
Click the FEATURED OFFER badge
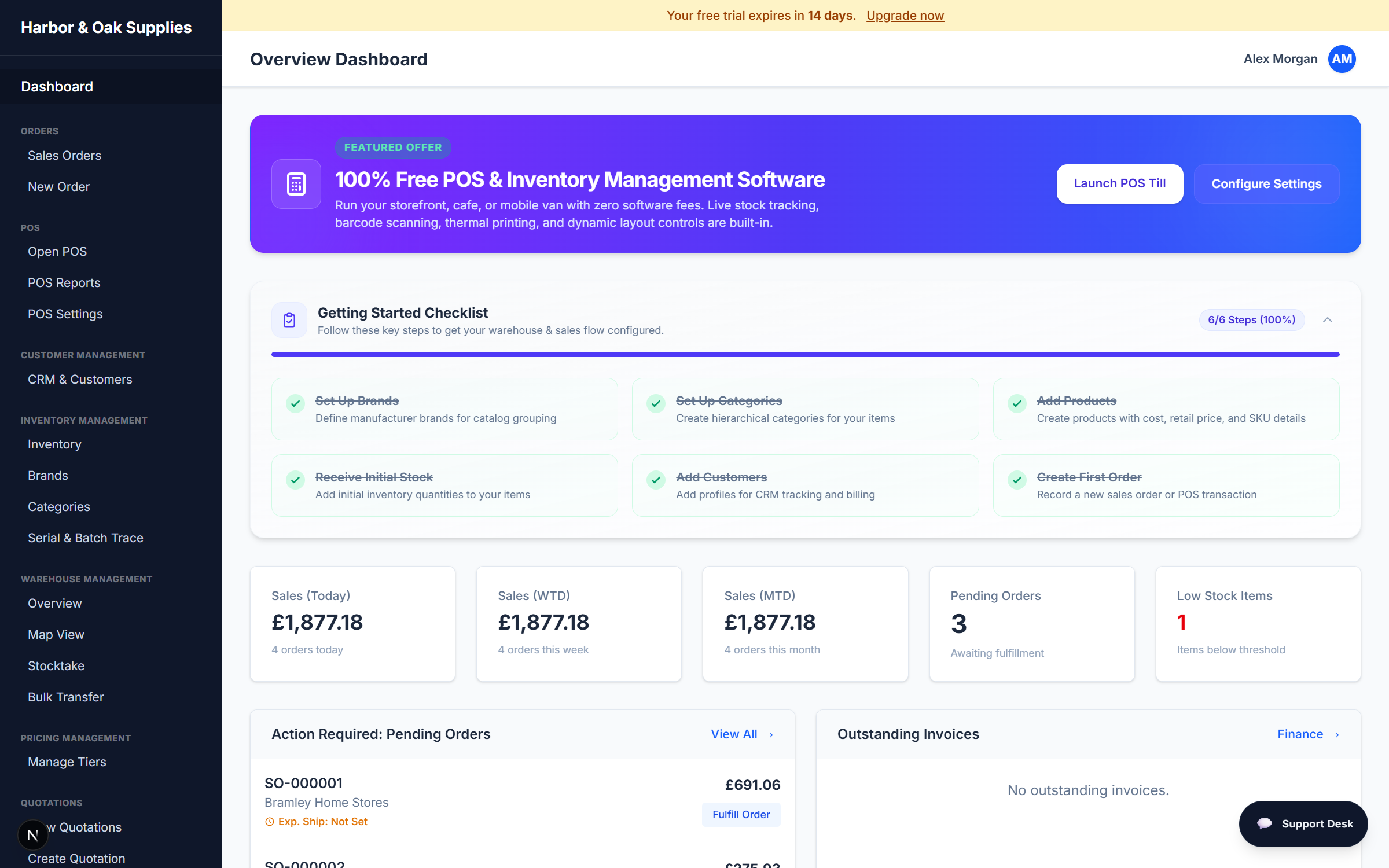tap(393, 148)
